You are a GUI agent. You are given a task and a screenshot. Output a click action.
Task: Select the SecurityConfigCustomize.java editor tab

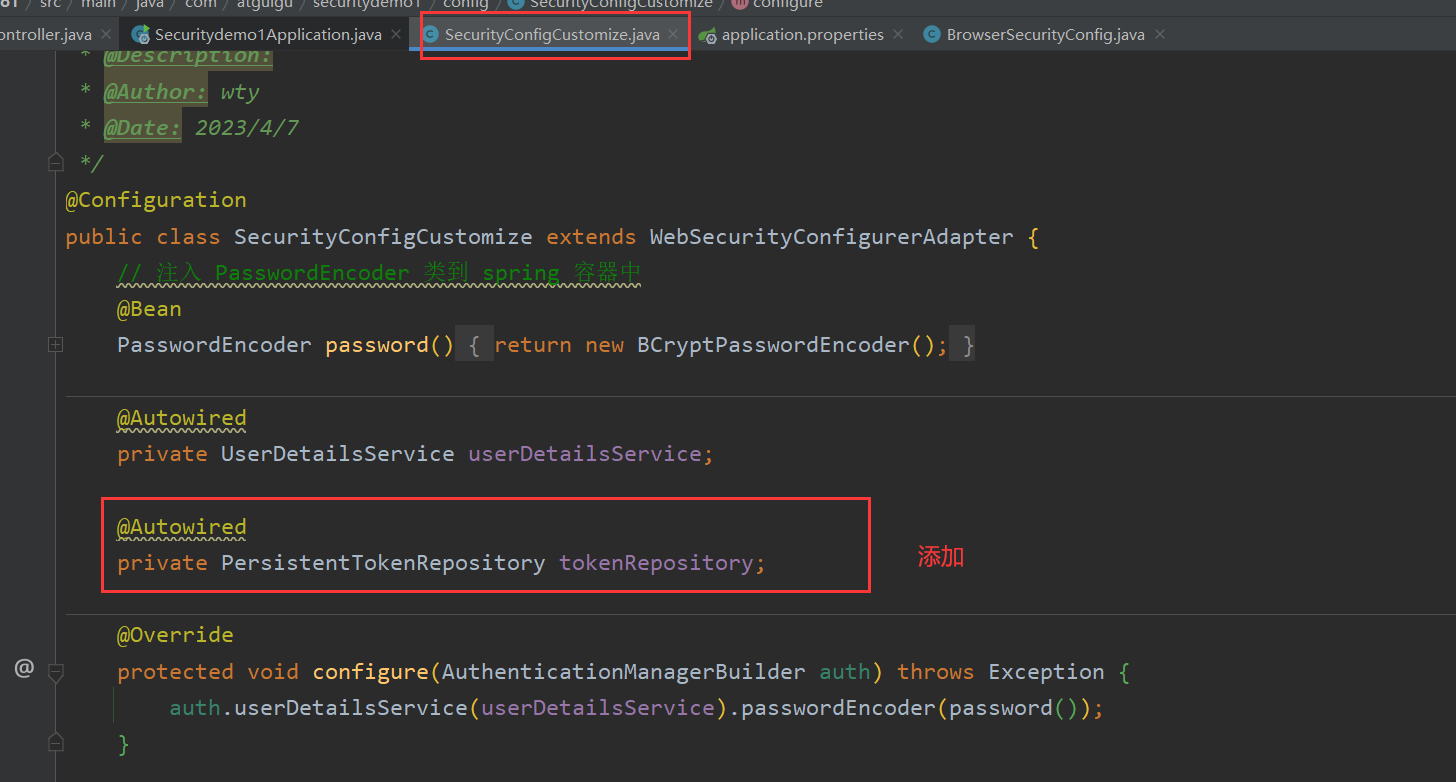[552, 34]
